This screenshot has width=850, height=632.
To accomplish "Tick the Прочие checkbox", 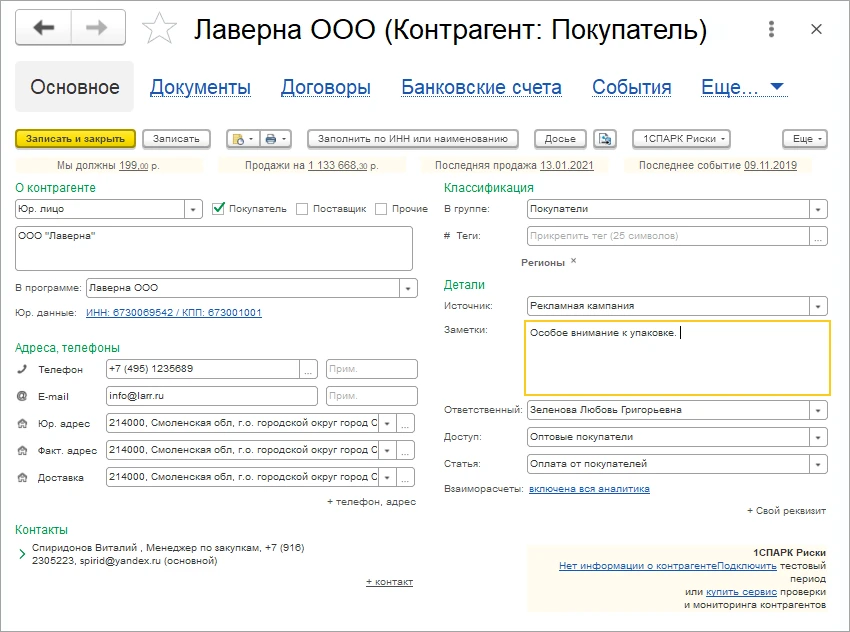I will coord(381,209).
